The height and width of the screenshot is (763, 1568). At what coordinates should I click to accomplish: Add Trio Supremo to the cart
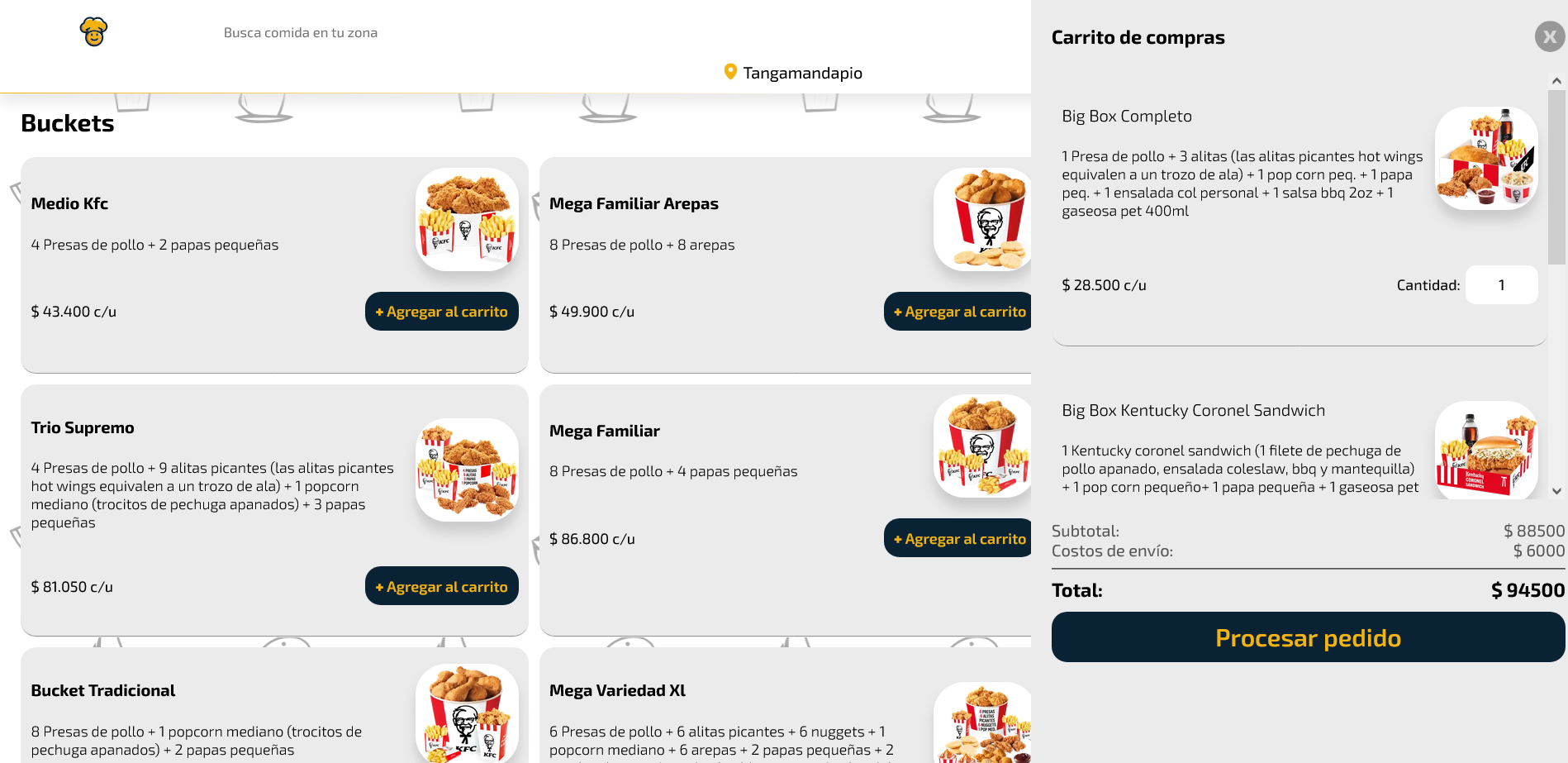(442, 586)
